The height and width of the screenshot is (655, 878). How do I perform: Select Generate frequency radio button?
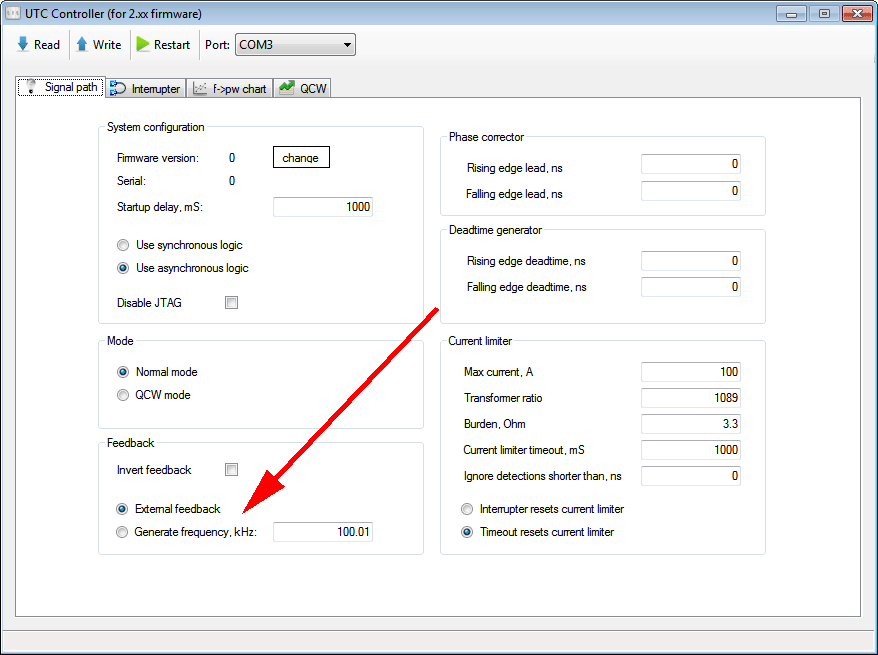coord(123,532)
